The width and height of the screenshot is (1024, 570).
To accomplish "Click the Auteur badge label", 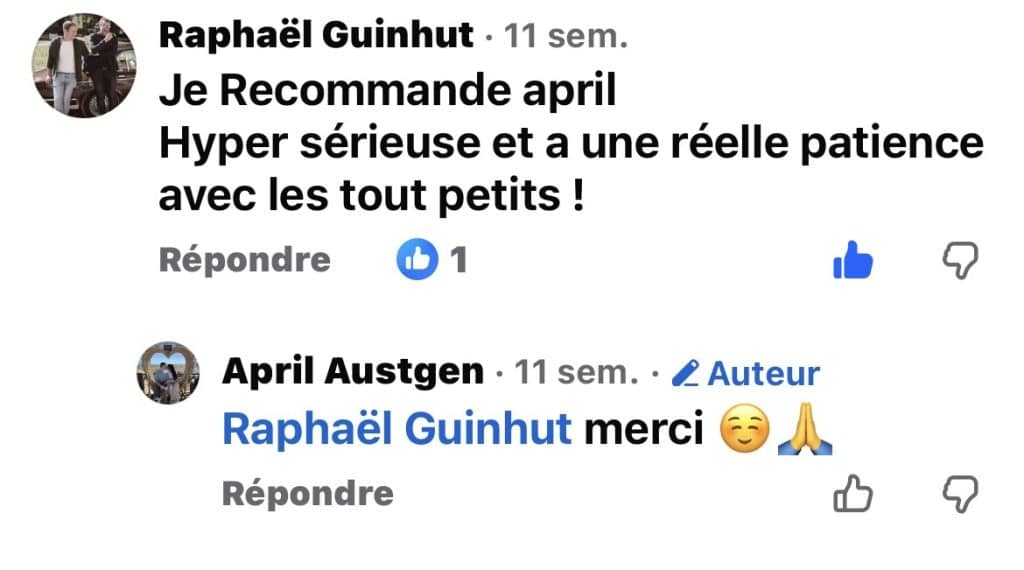I will click(763, 374).
